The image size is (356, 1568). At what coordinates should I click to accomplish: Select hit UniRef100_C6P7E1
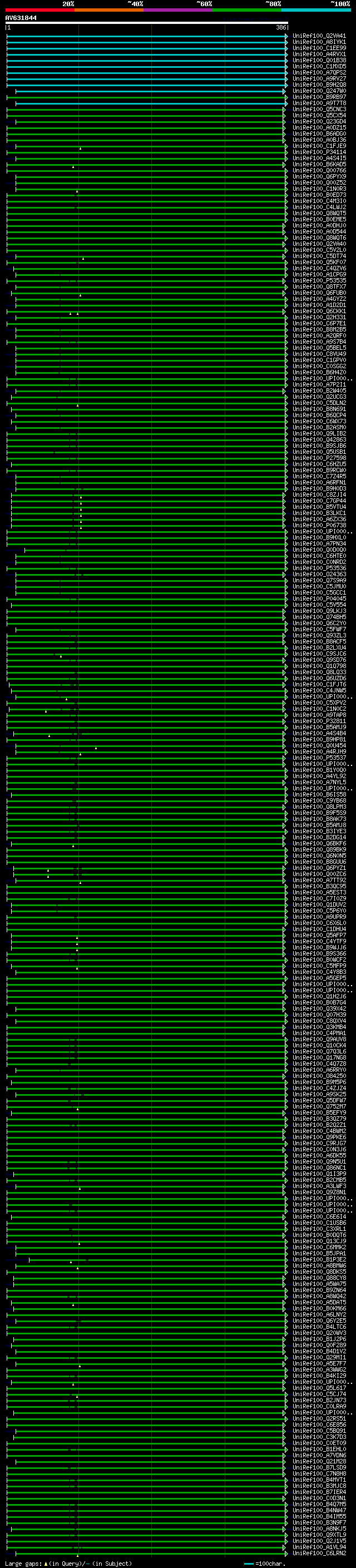[x=319, y=323]
